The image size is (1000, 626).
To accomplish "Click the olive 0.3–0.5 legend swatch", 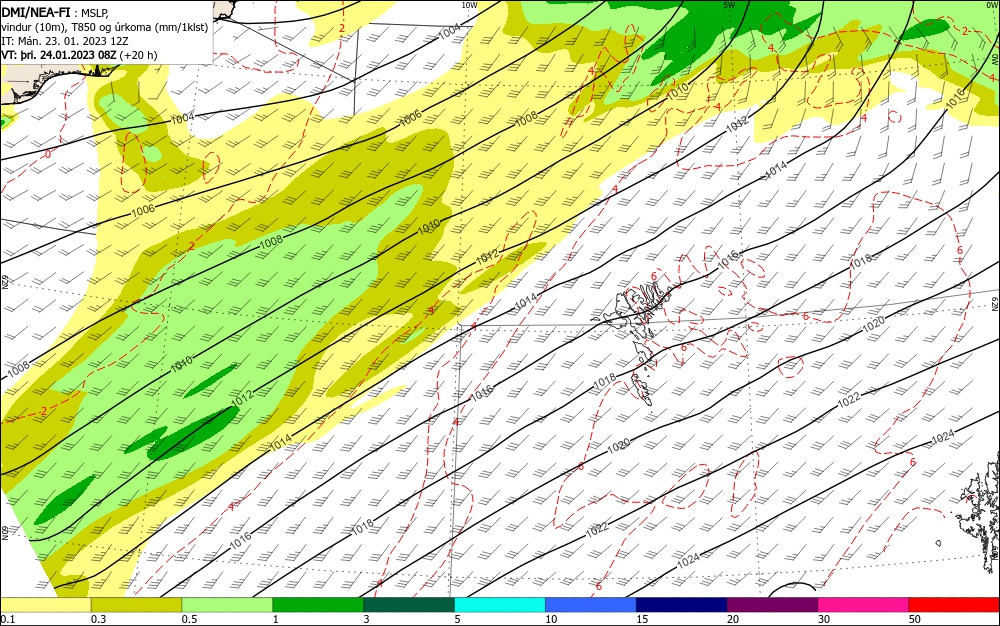I will [136, 605].
